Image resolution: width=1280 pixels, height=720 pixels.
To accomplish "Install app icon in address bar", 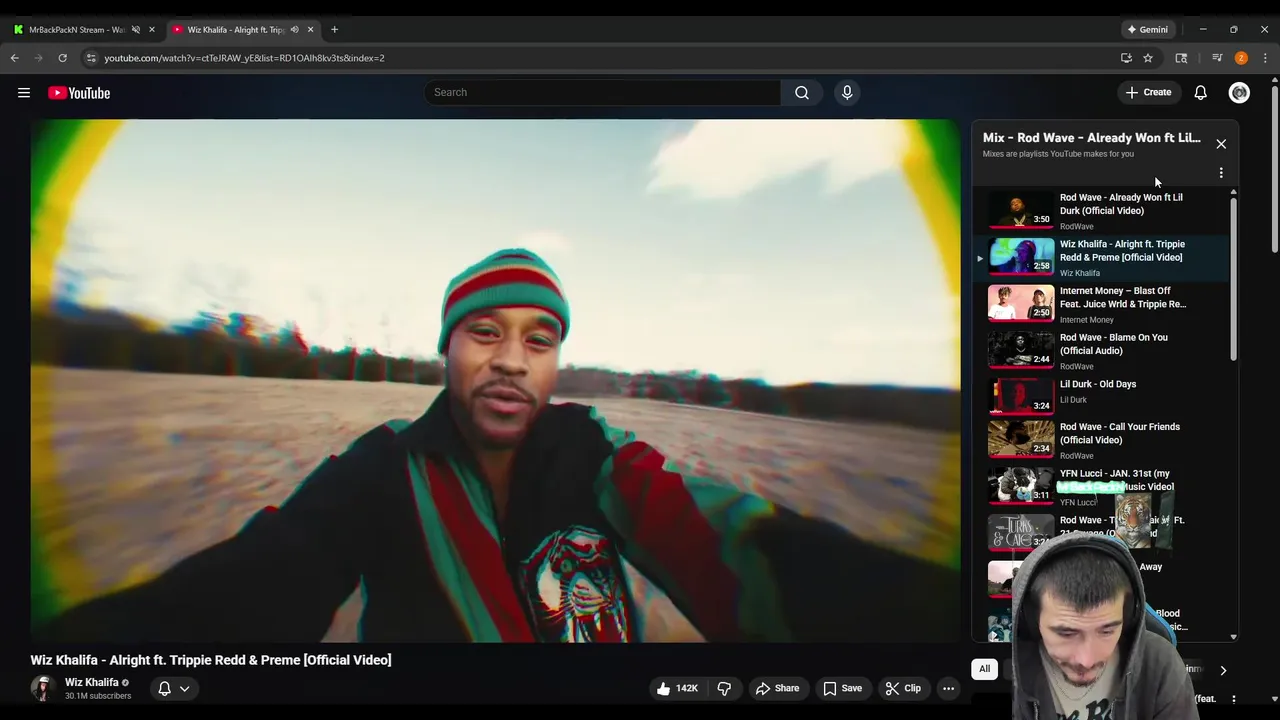I will coord(1126,58).
